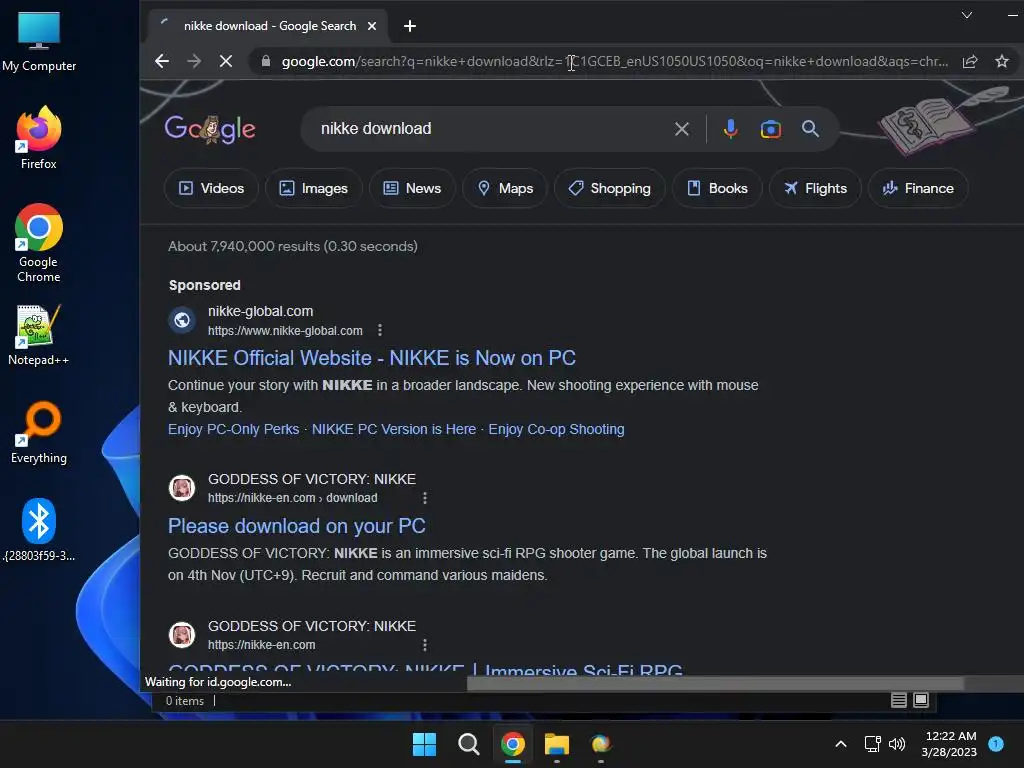Filter results by Finance
The height and width of the screenshot is (768, 1024).
[918, 188]
